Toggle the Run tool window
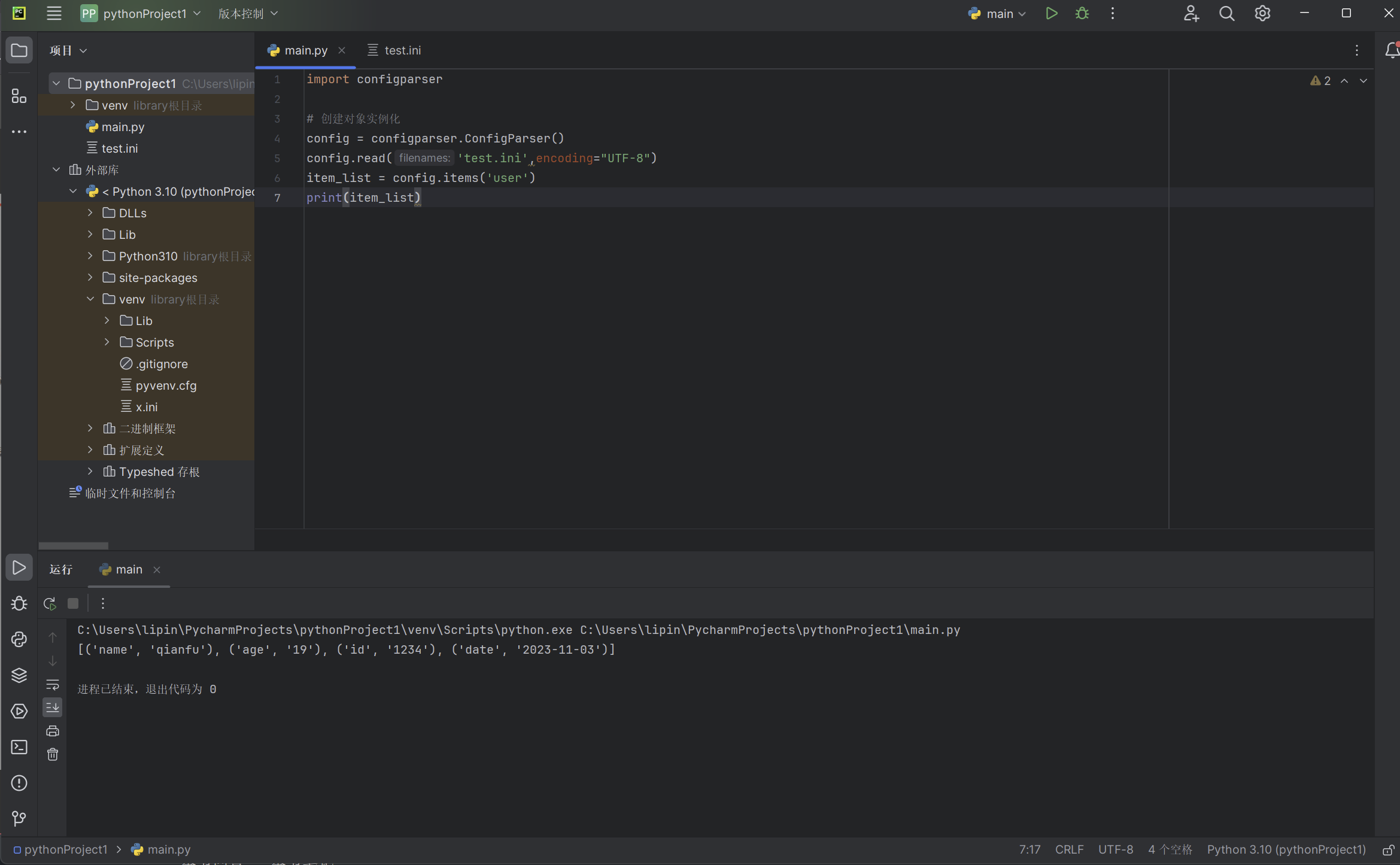 [x=19, y=567]
